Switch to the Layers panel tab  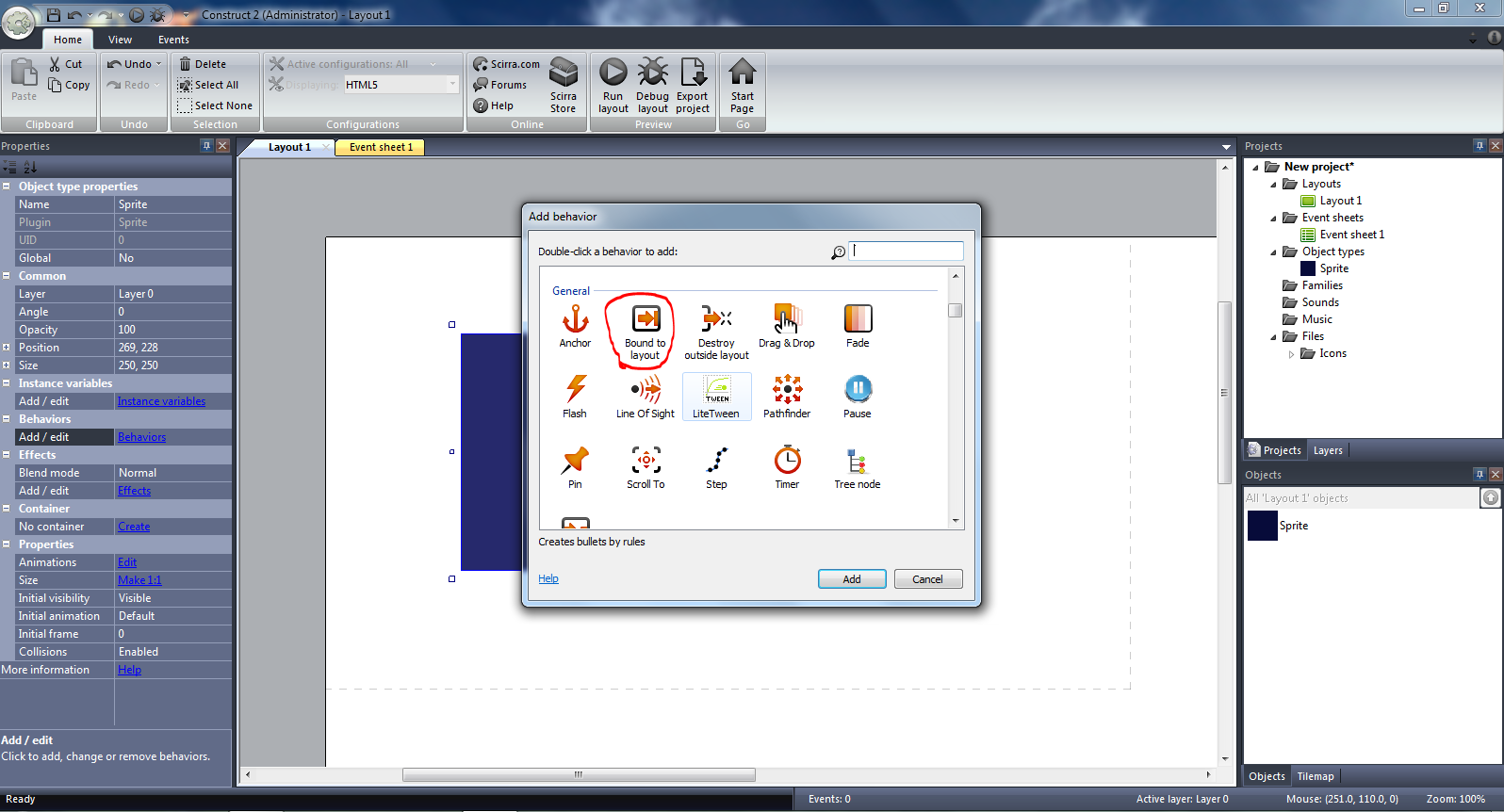(1328, 450)
